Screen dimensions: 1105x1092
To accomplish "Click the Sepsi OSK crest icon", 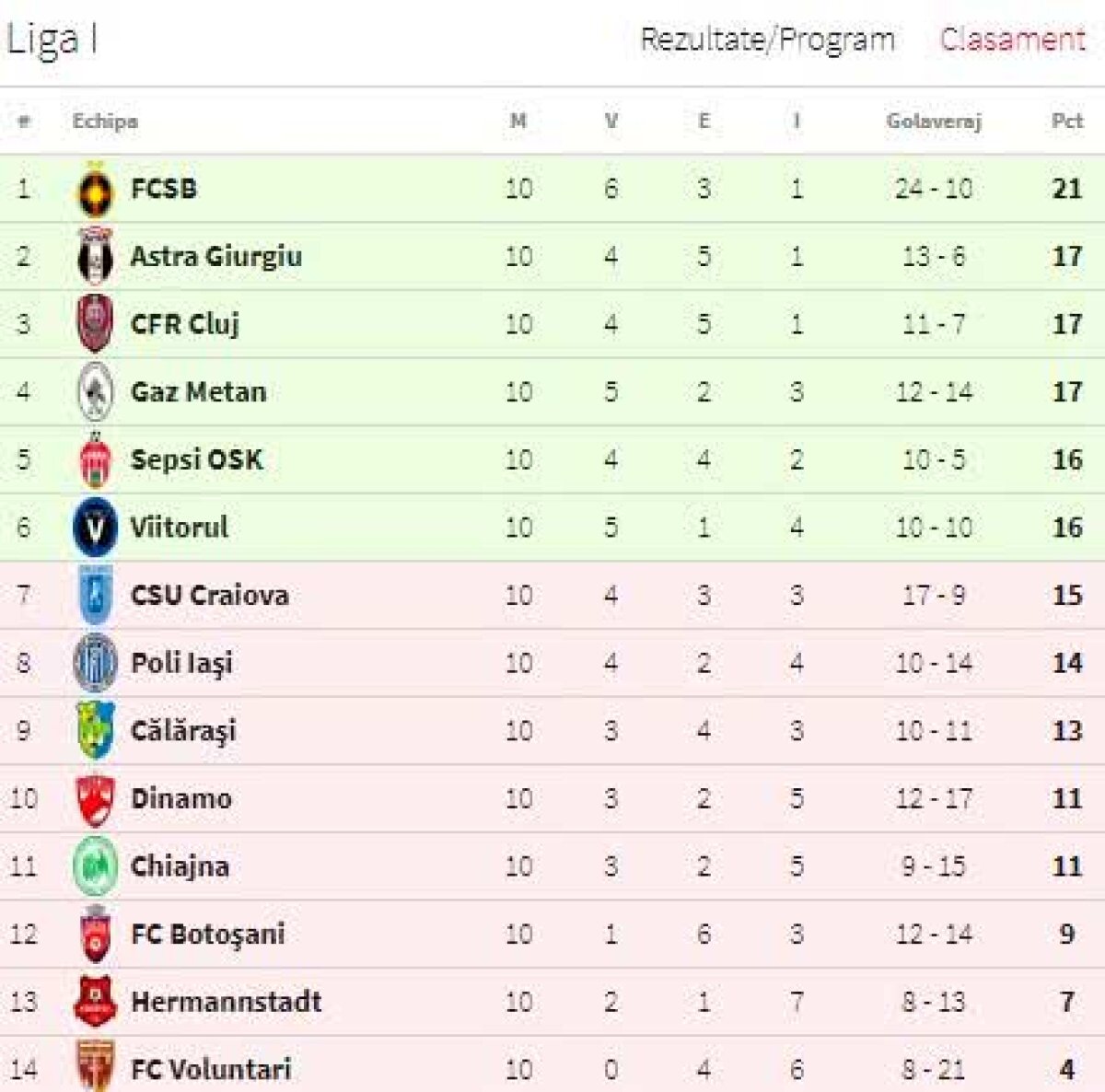I will [x=95, y=459].
